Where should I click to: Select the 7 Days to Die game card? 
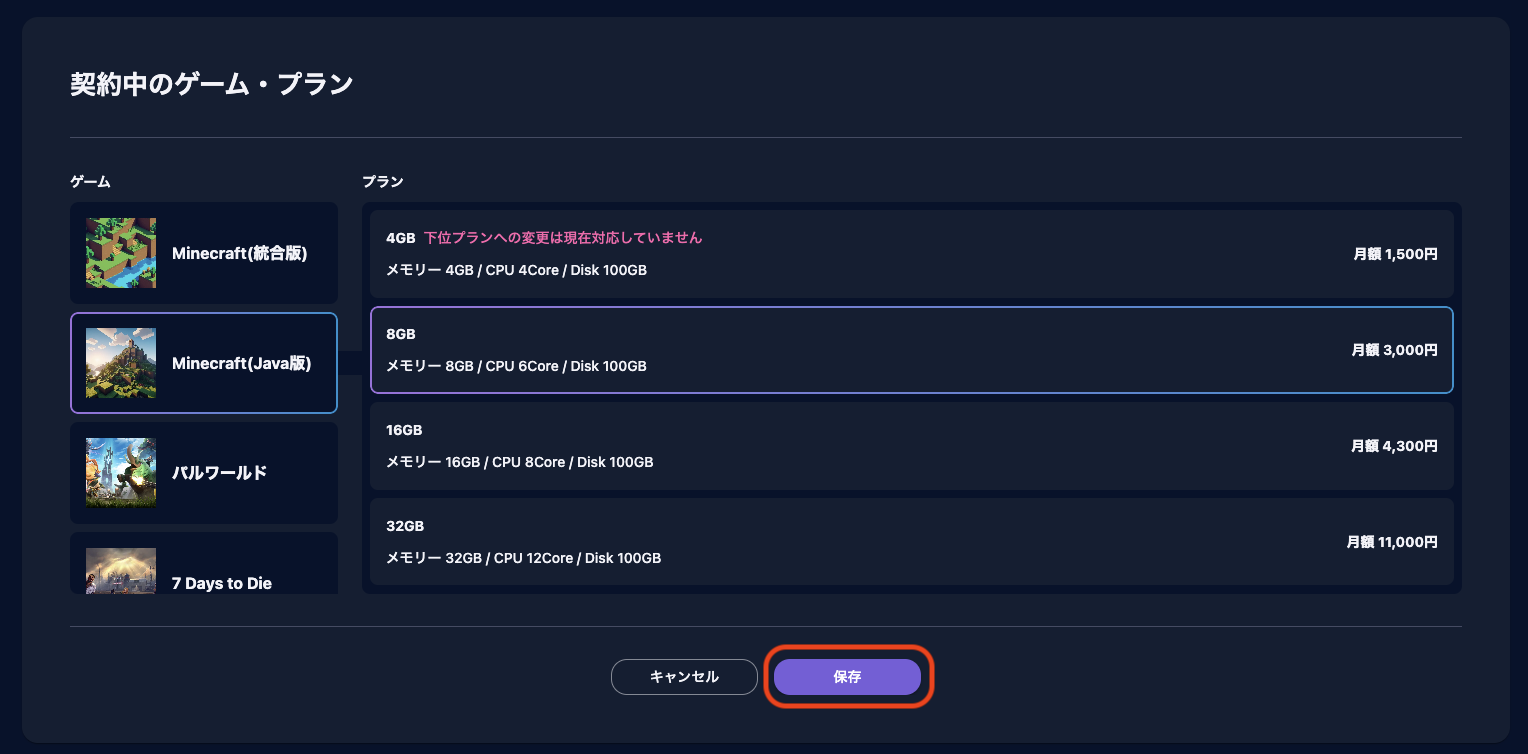point(204,564)
